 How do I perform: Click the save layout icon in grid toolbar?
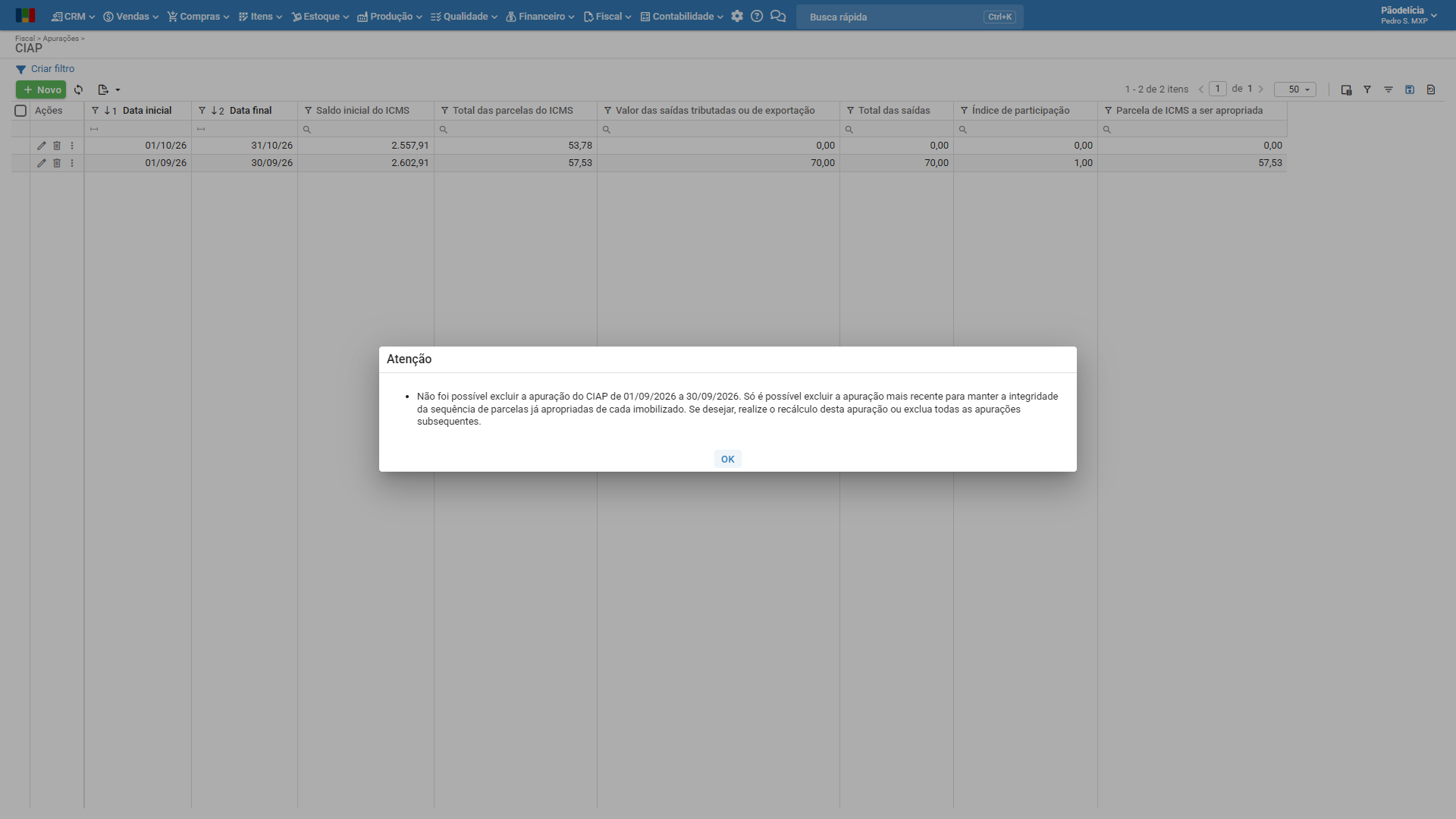[1410, 89]
